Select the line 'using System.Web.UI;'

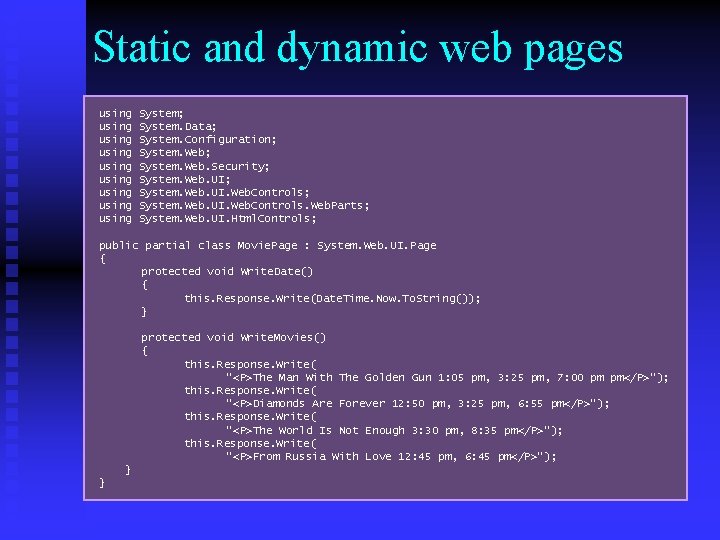164,179
